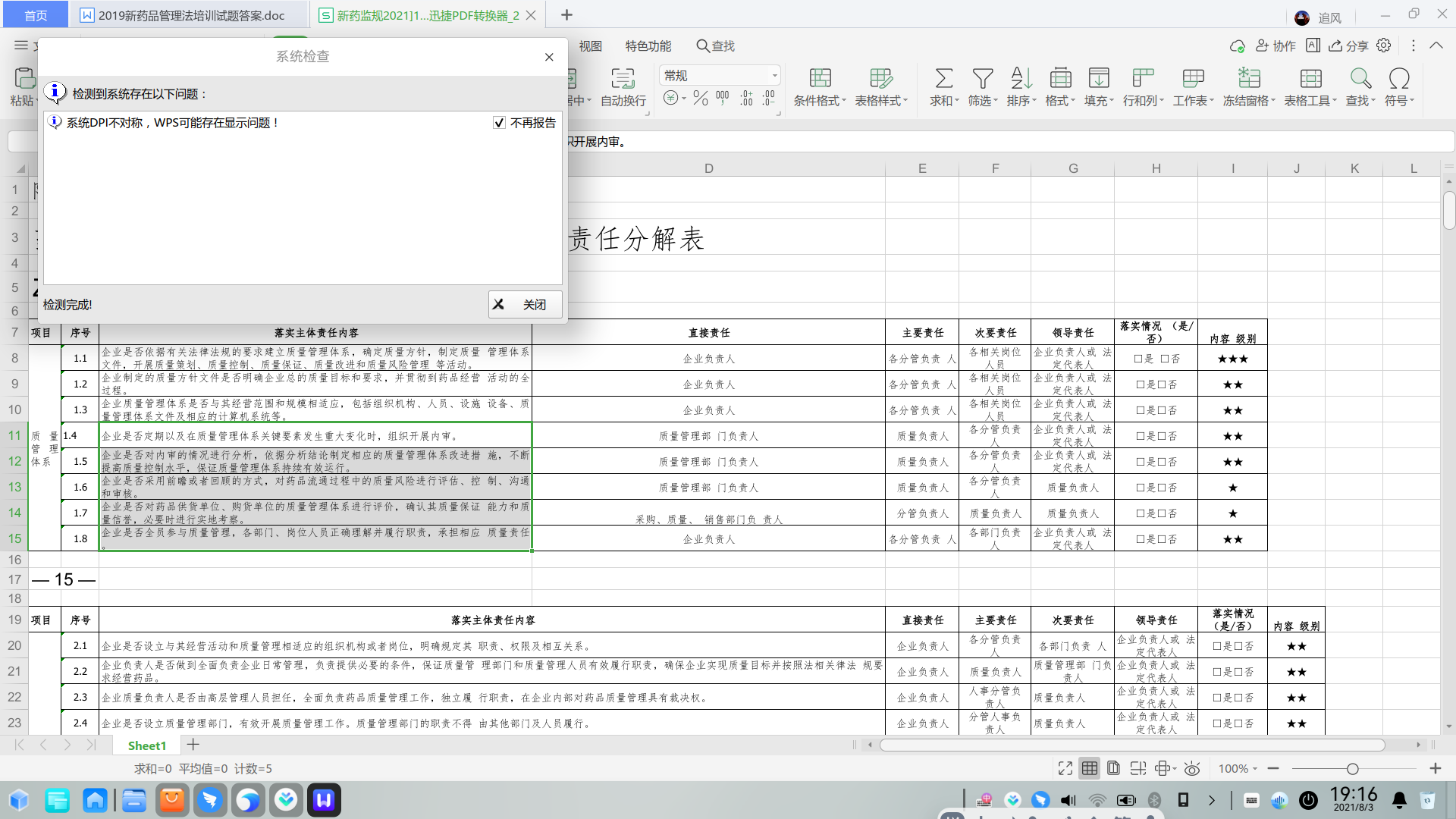Open the 特色功能 ribbon tab
The height and width of the screenshot is (819, 1456).
tap(648, 46)
